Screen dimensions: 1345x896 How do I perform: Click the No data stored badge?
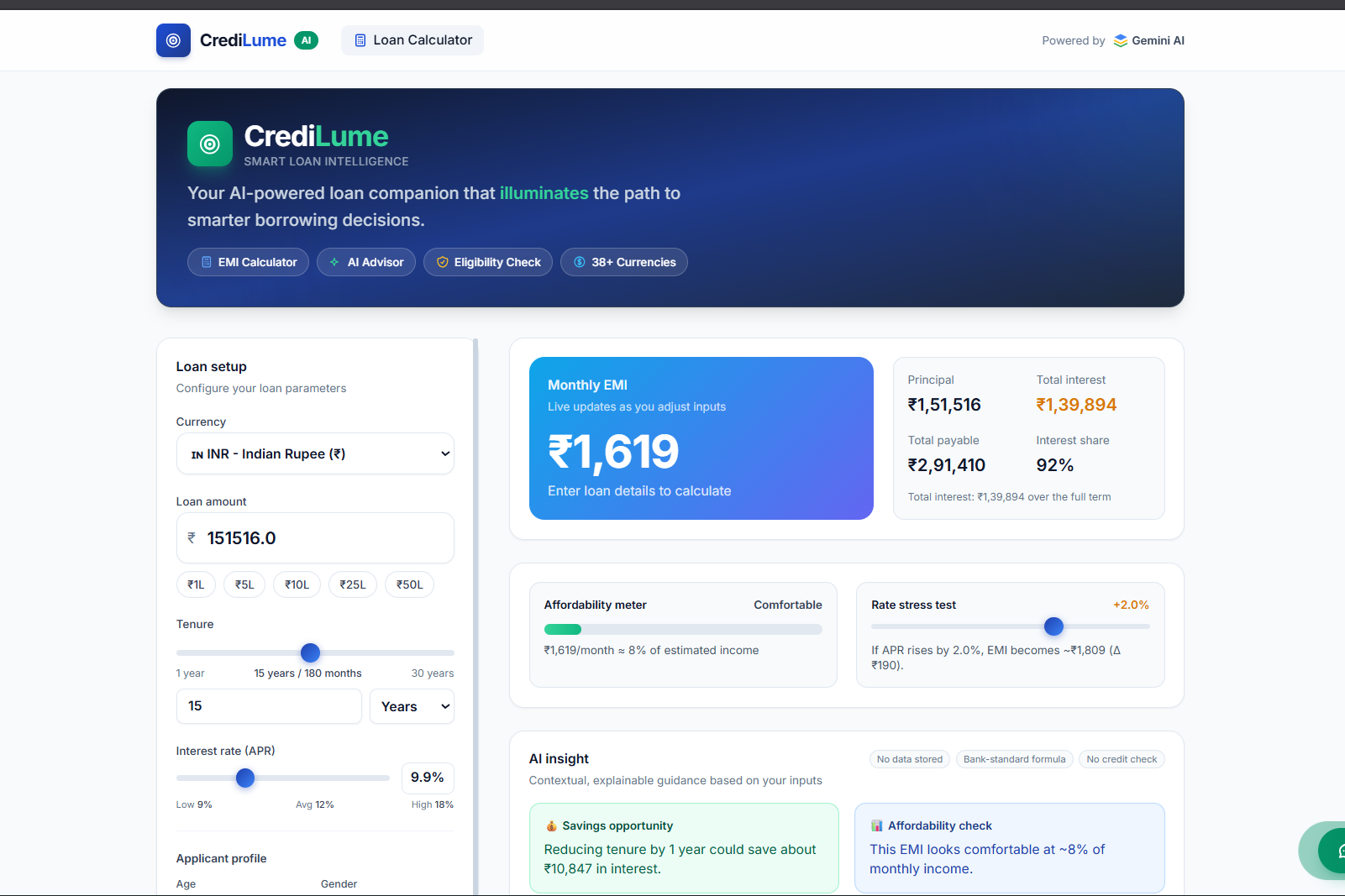point(910,759)
